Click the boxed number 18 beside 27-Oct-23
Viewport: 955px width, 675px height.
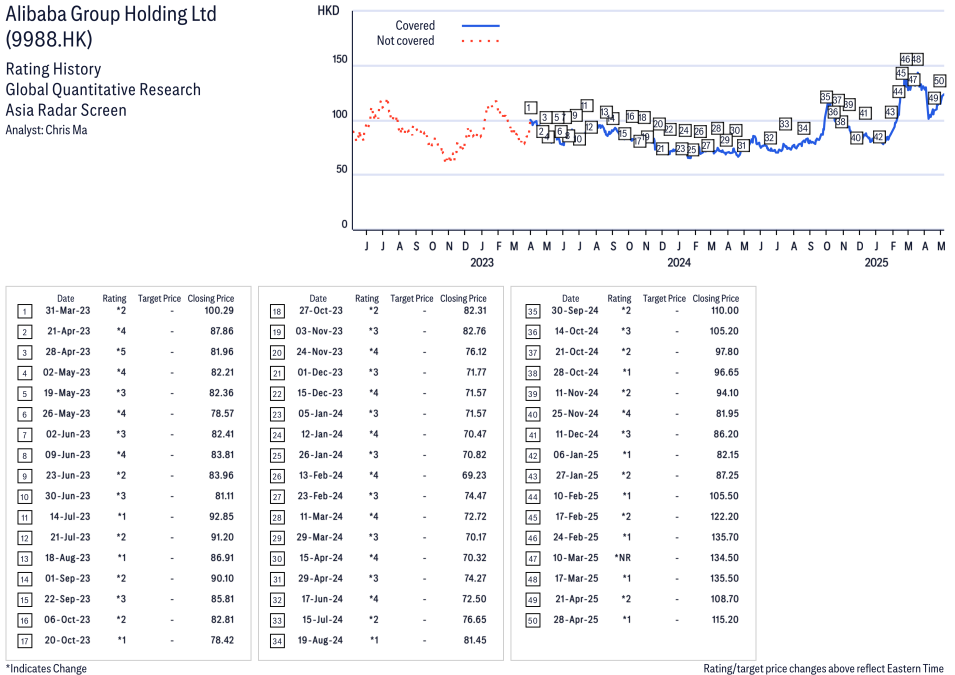coord(277,312)
